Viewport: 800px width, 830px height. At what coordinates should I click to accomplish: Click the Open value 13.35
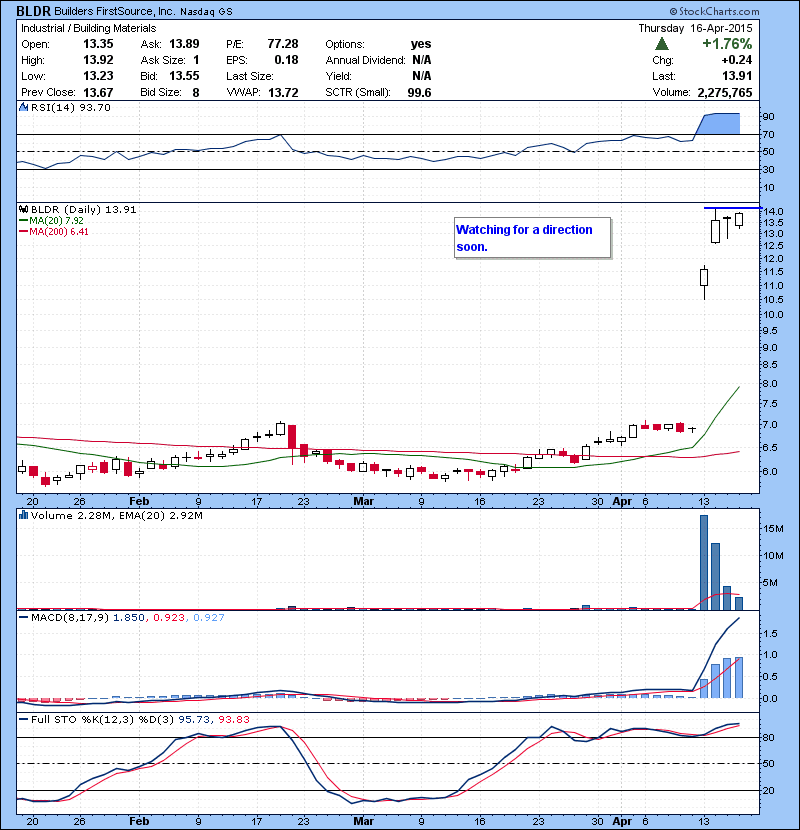click(x=98, y=44)
